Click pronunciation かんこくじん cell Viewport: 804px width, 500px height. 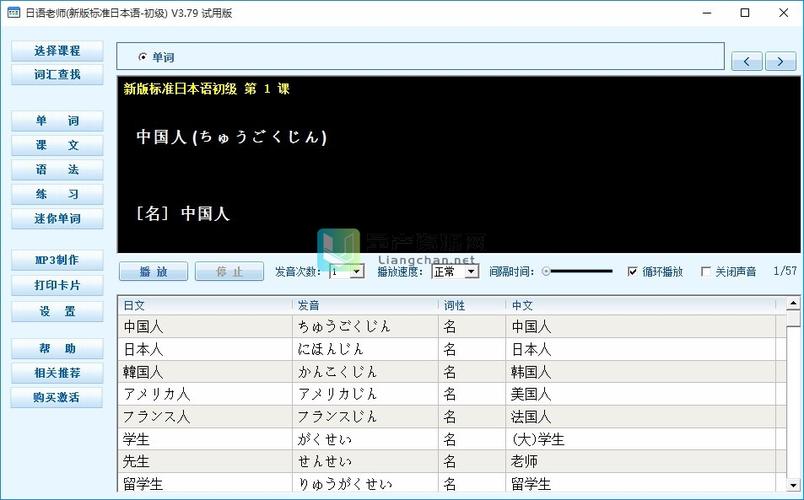(365, 372)
